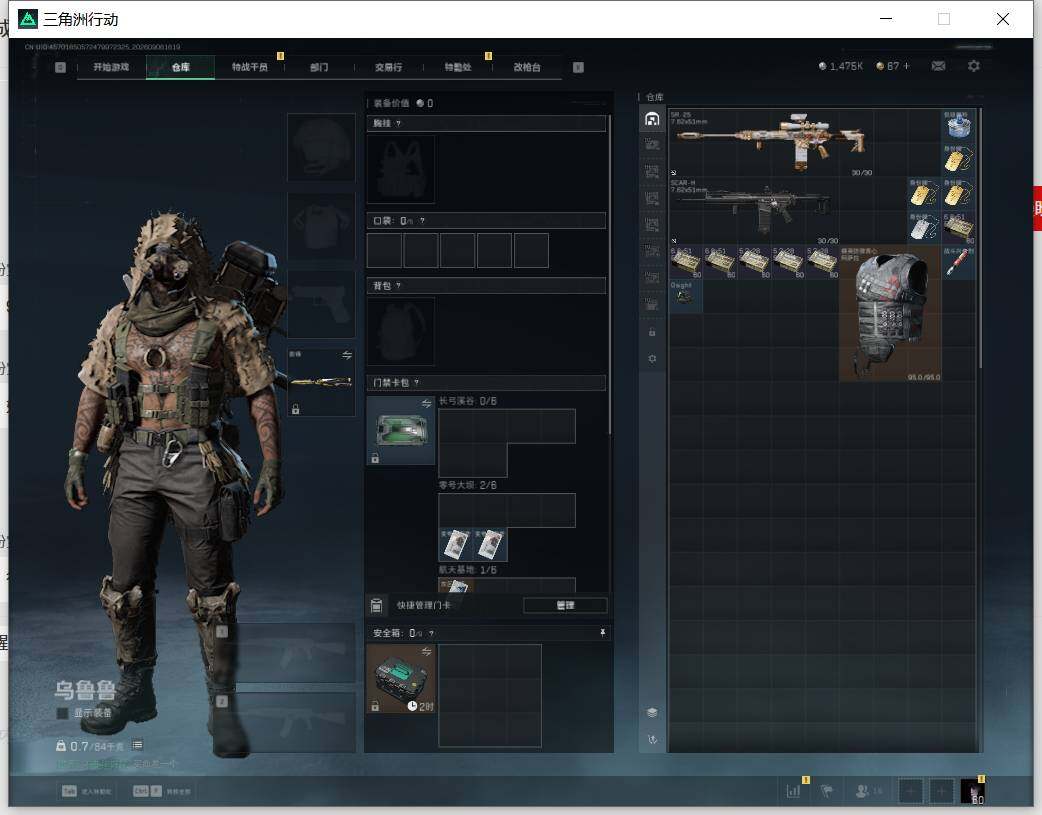Screen dimensions: 1042x815
Task: Click the safe box thumbnail with 2时 timer
Action: (401, 679)
